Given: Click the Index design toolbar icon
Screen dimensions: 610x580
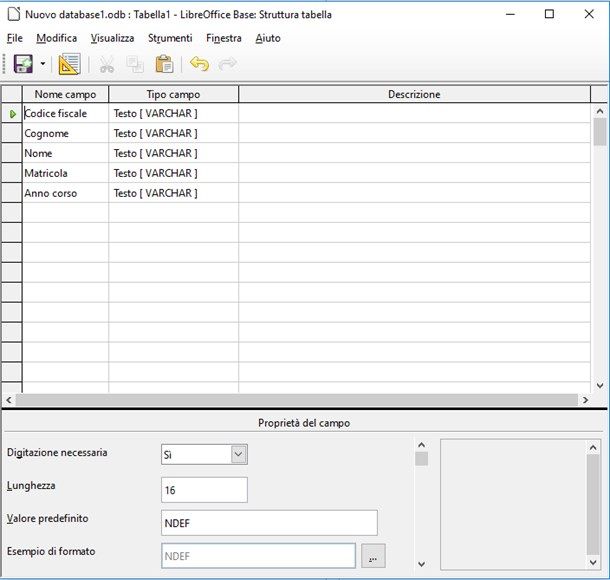Looking at the screenshot, I should click(69, 64).
